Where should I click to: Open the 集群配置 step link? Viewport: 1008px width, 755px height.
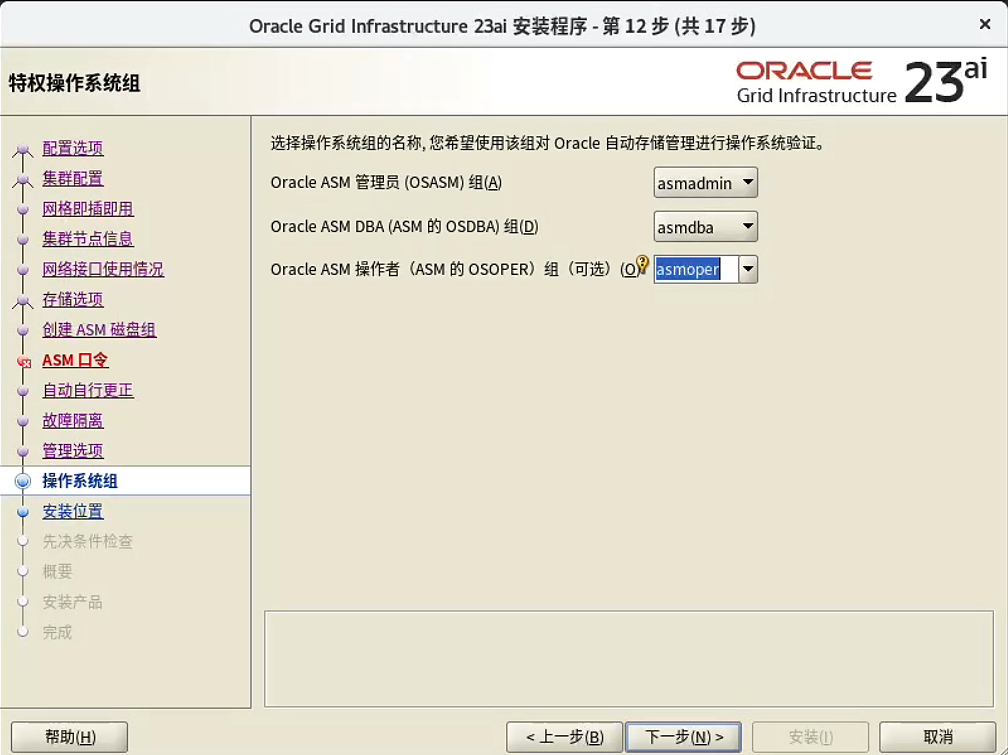[73, 178]
